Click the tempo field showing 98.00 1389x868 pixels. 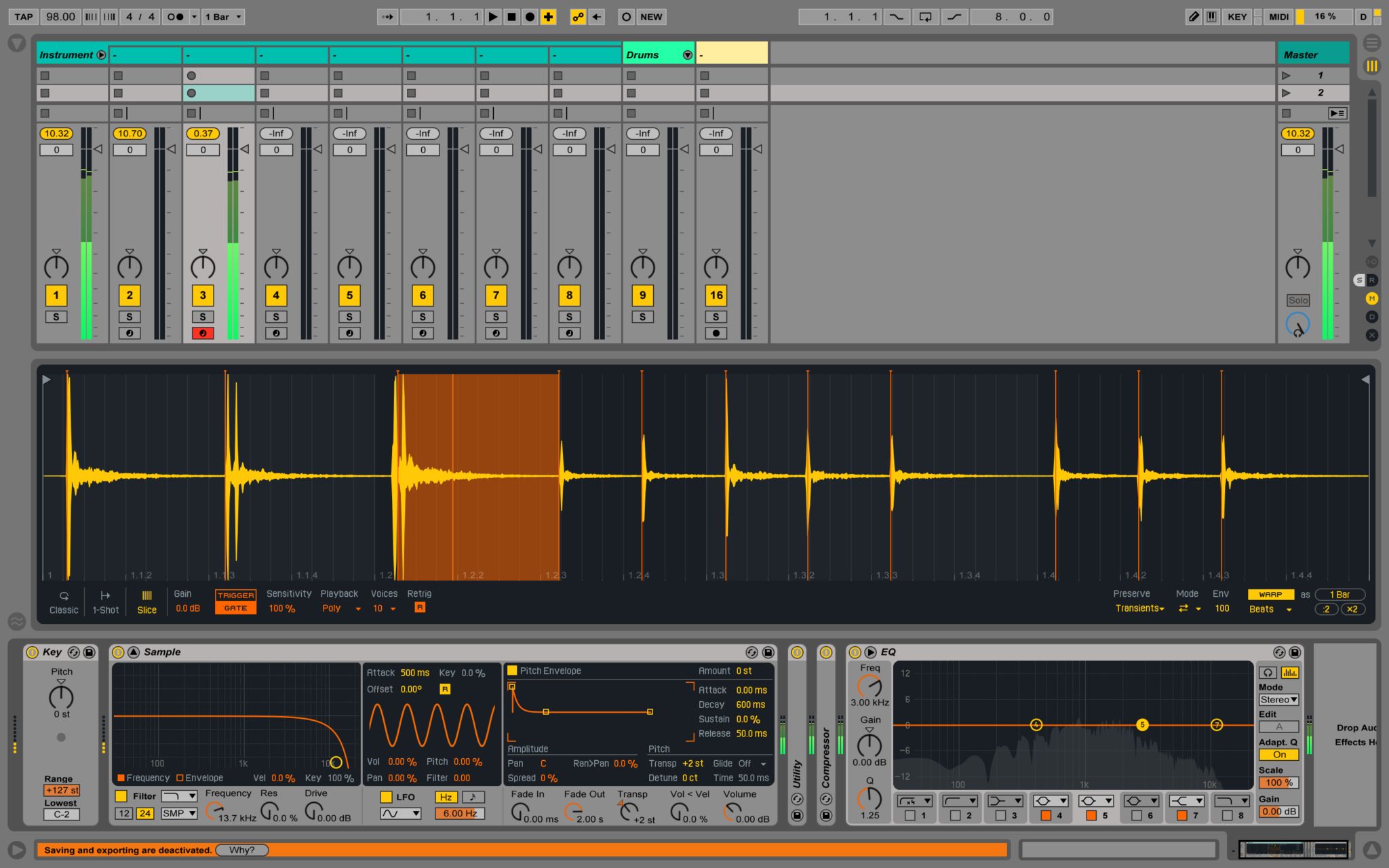[x=60, y=16]
